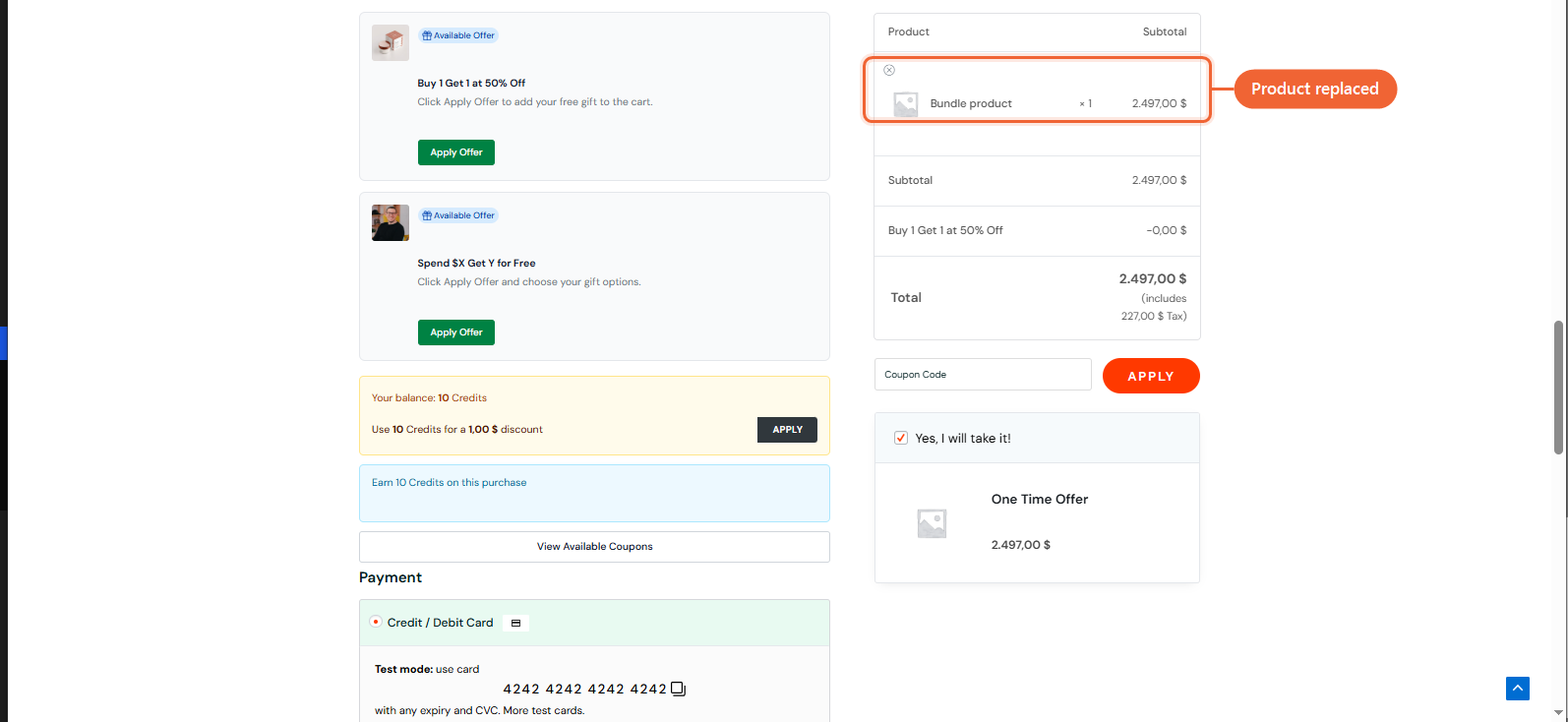Viewport: 1568px width, 722px height.
Task: Click the card icon beside Credit / Debit Card
Action: pos(515,623)
